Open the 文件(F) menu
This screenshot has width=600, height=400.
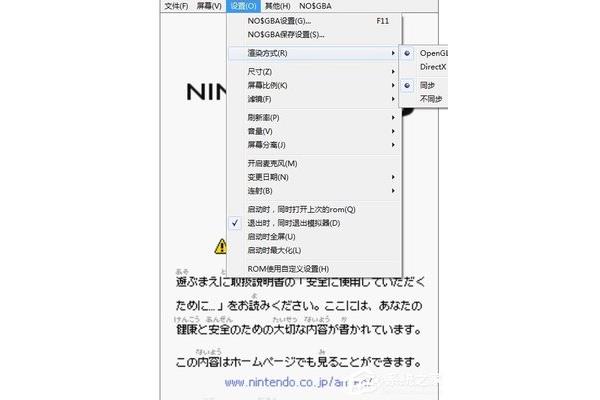click(x=176, y=6)
